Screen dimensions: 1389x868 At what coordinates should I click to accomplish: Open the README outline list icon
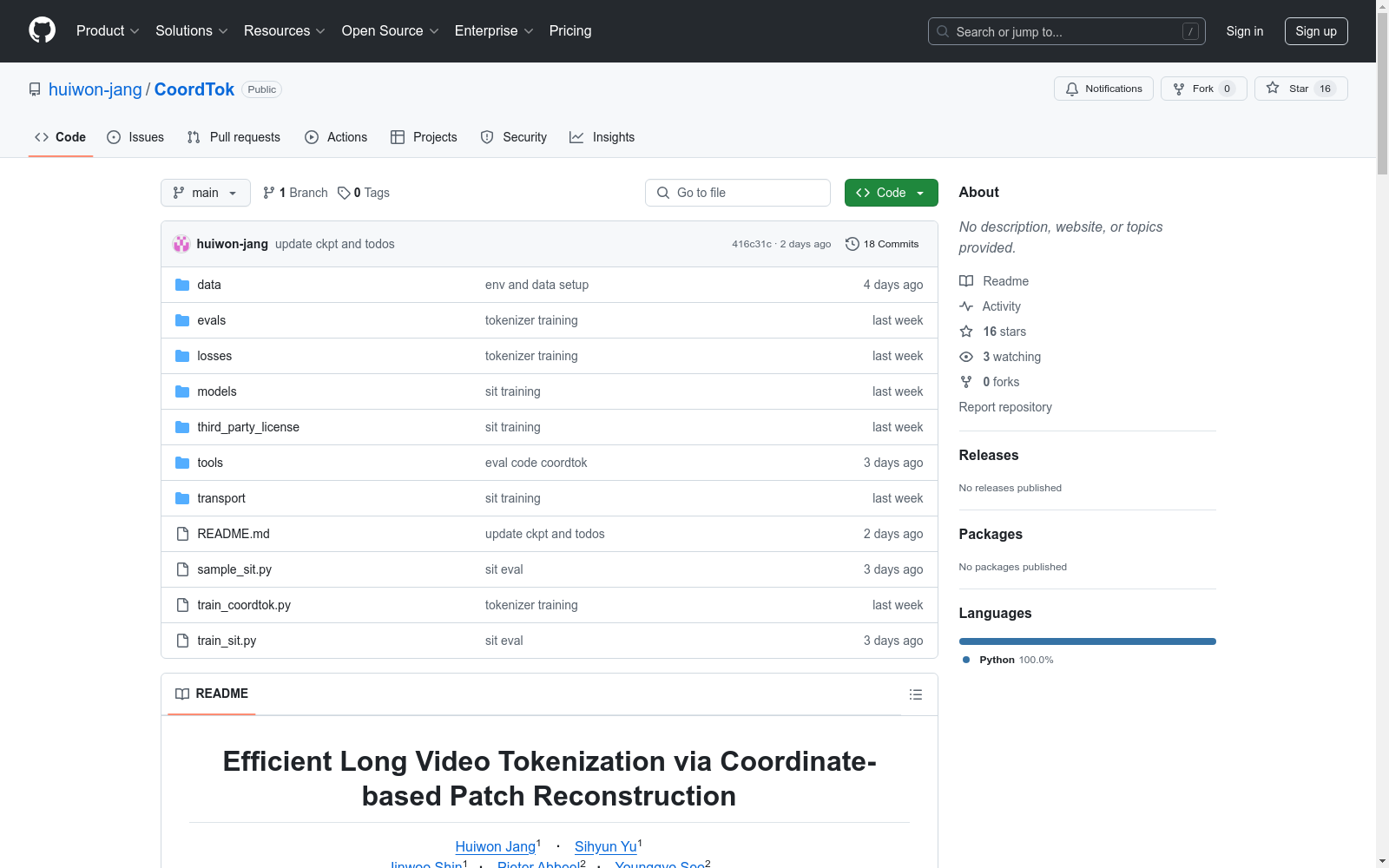click(x=915, y=694)
